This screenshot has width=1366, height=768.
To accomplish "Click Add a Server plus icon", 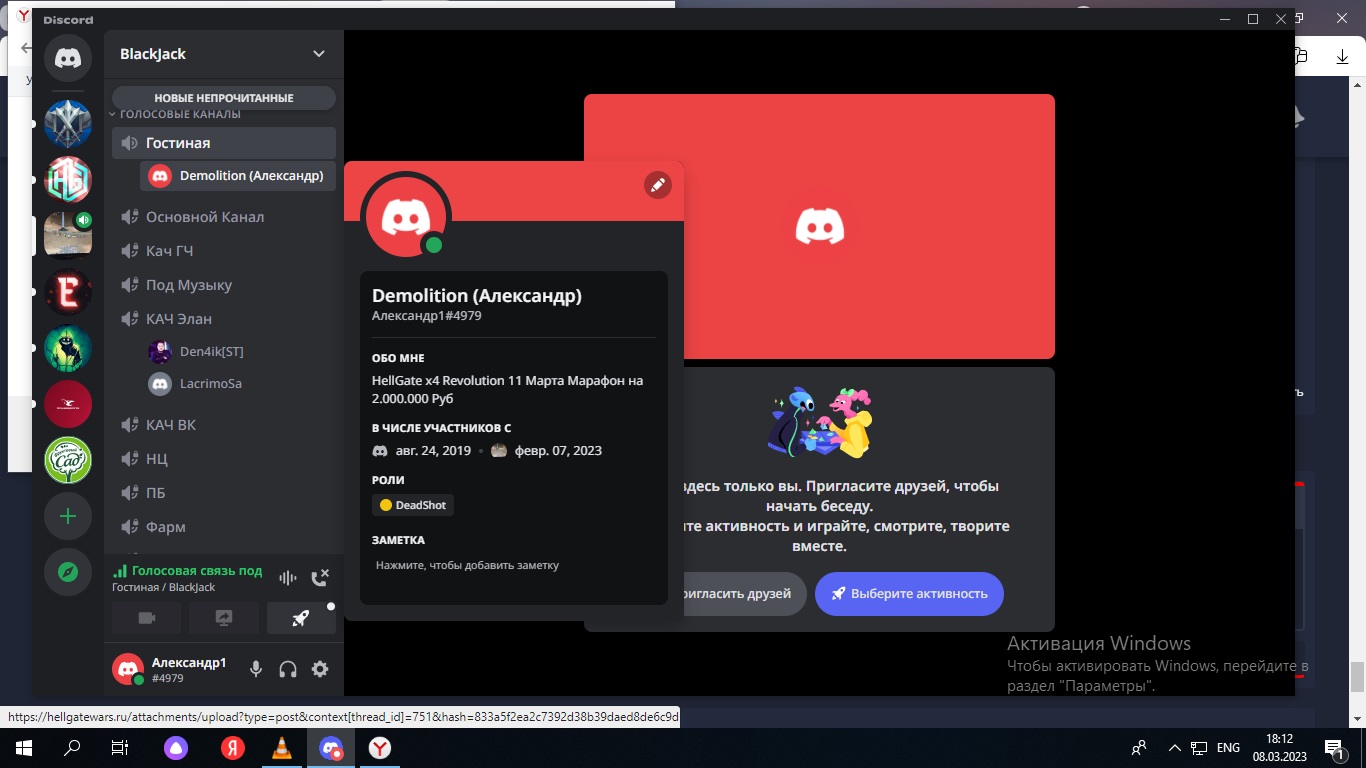I will point(68,516).
